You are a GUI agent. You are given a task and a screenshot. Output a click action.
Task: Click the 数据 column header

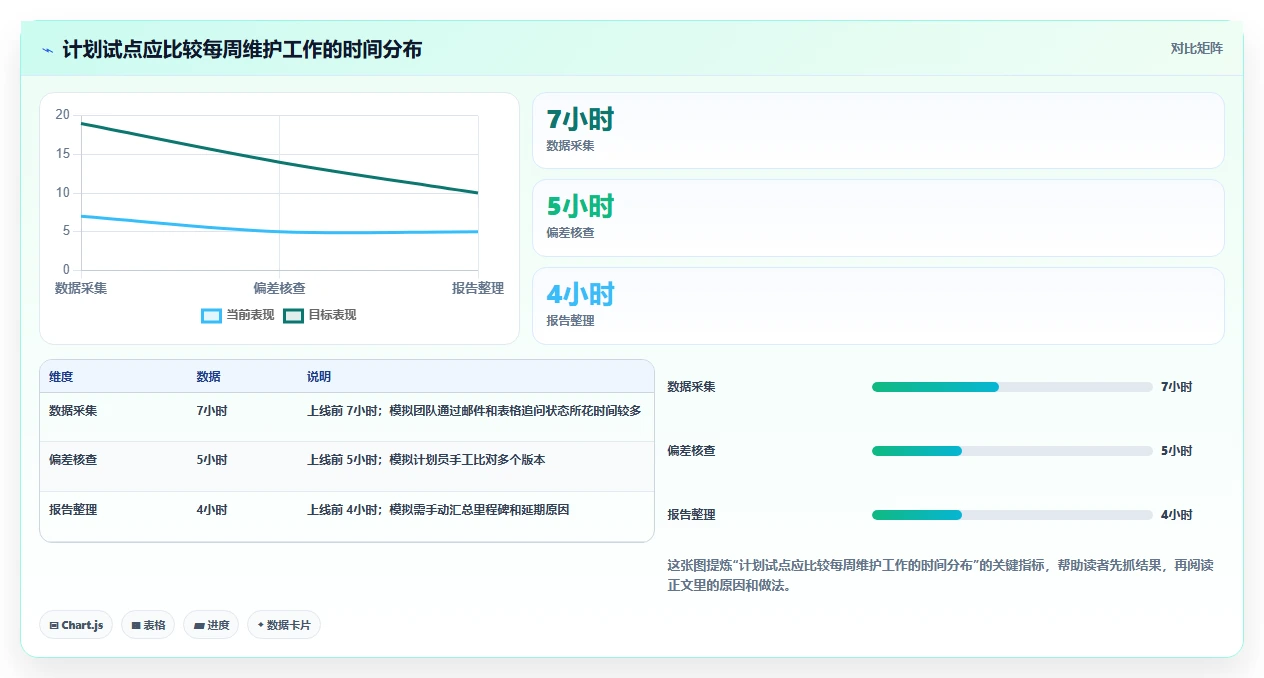pos(209,377)
